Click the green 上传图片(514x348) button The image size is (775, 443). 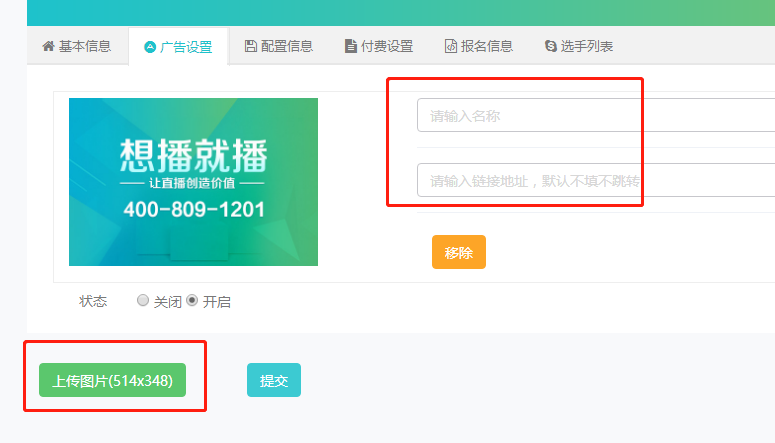[x=113, y=380]
